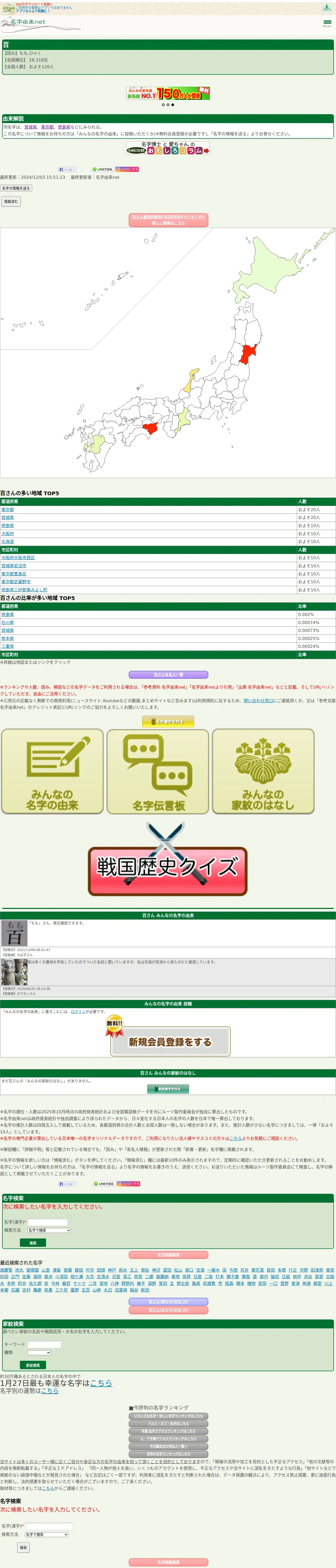The width and height of the screenshot is (336, 1568).
Task: Click the second Instagram フォローする button
Action: pyautogui.click(x=128, y=1184)
